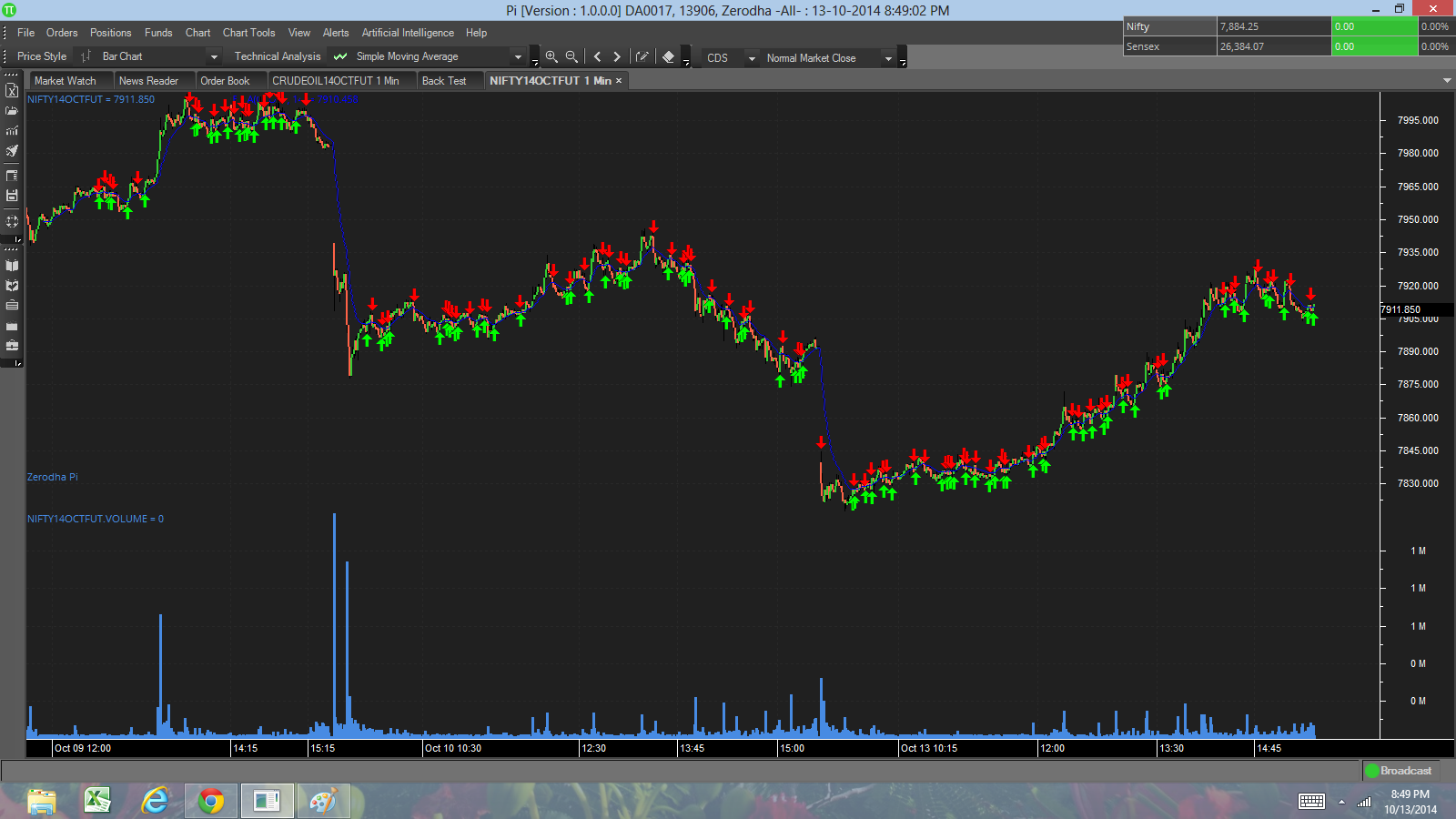Open the Artificial Intelligence menu
The image size is (1456, 819).
coord(408,33)
